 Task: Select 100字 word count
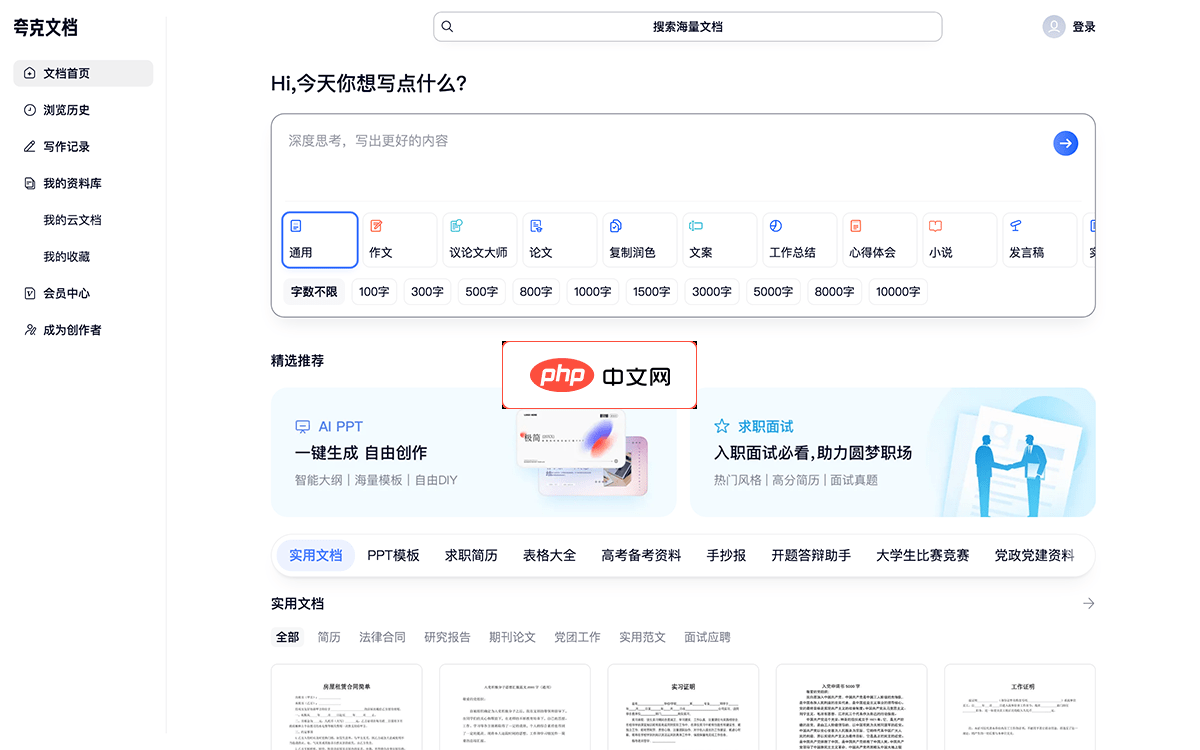click(374, 292)
